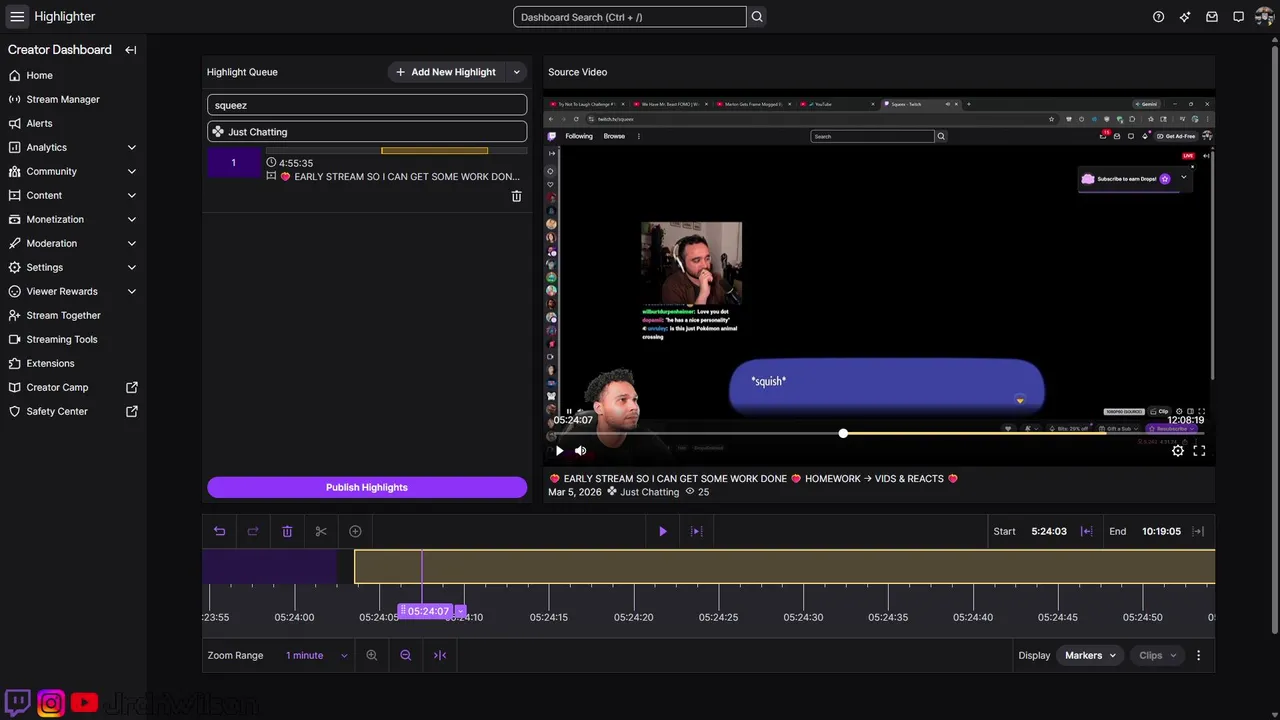Fit timeline to the segment
The height and width of the screenshot is (720, 1280).
tap(440, 655)
